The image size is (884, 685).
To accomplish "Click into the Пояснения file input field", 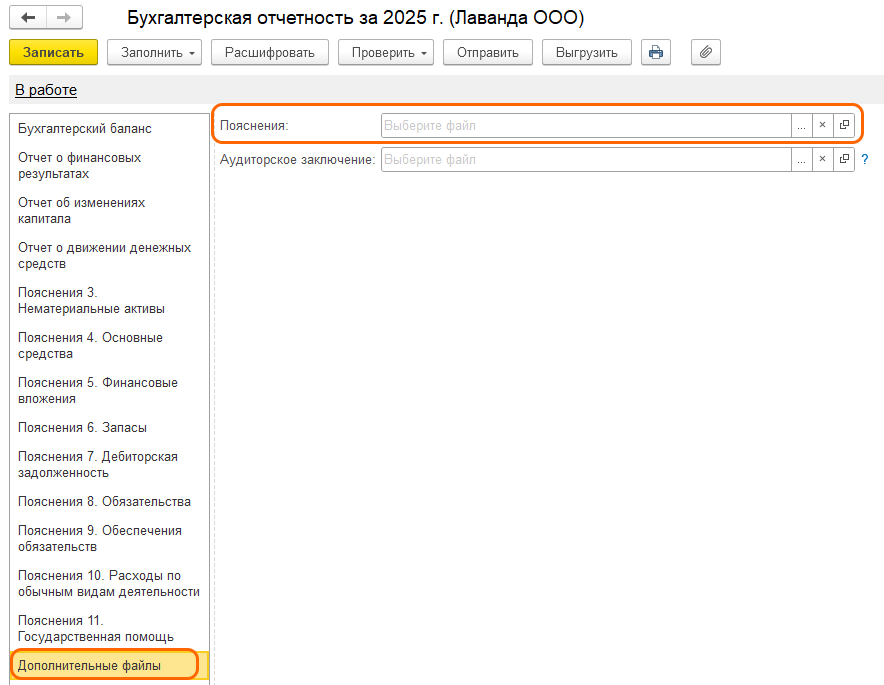I will click(x=585, y=125).
